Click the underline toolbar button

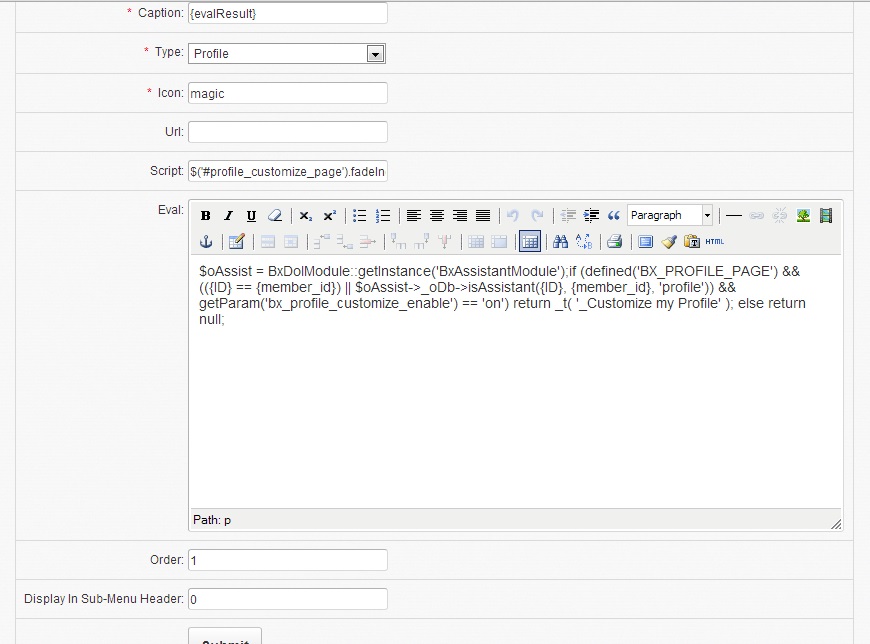click(251, 216)
